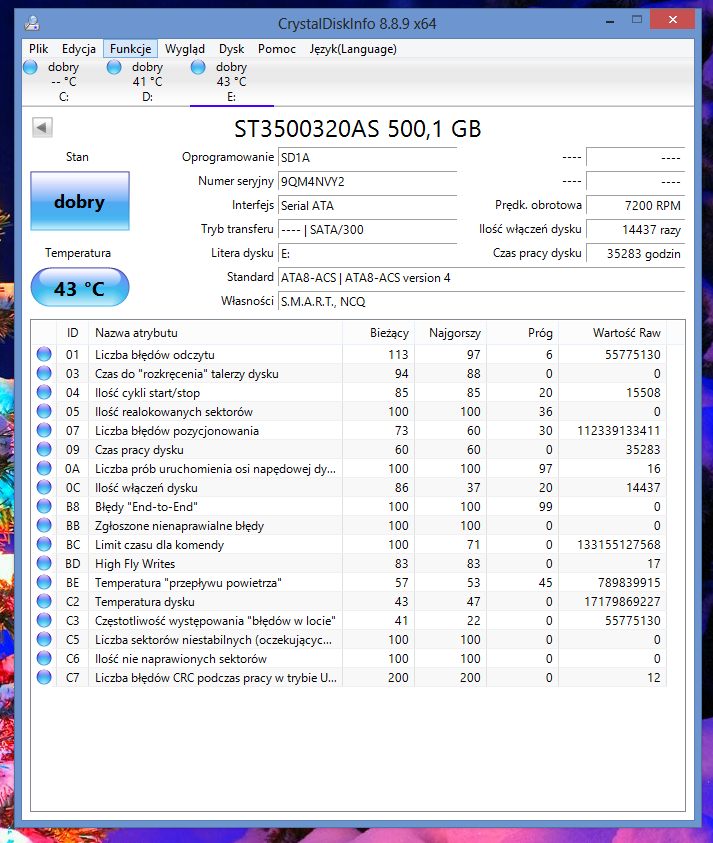713x843 pixels.
Task: Click the previous disk arrow button
Action: pos(42,127)
